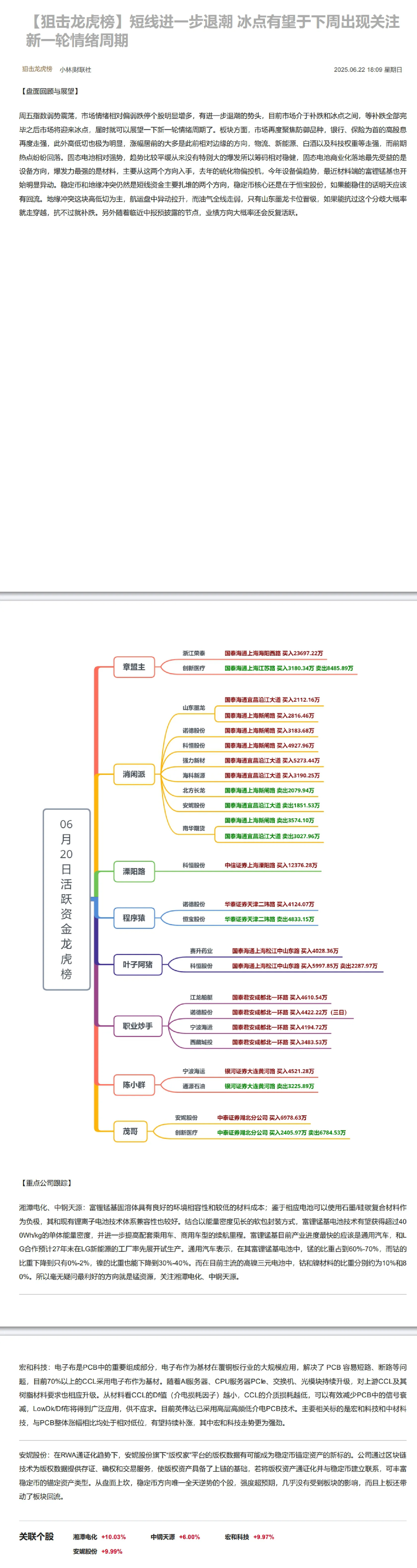This screenshot has height=1568, width=417.
Task: Click 宁波海运 under the 职业炒手 branch
Action: (201, 1027)
